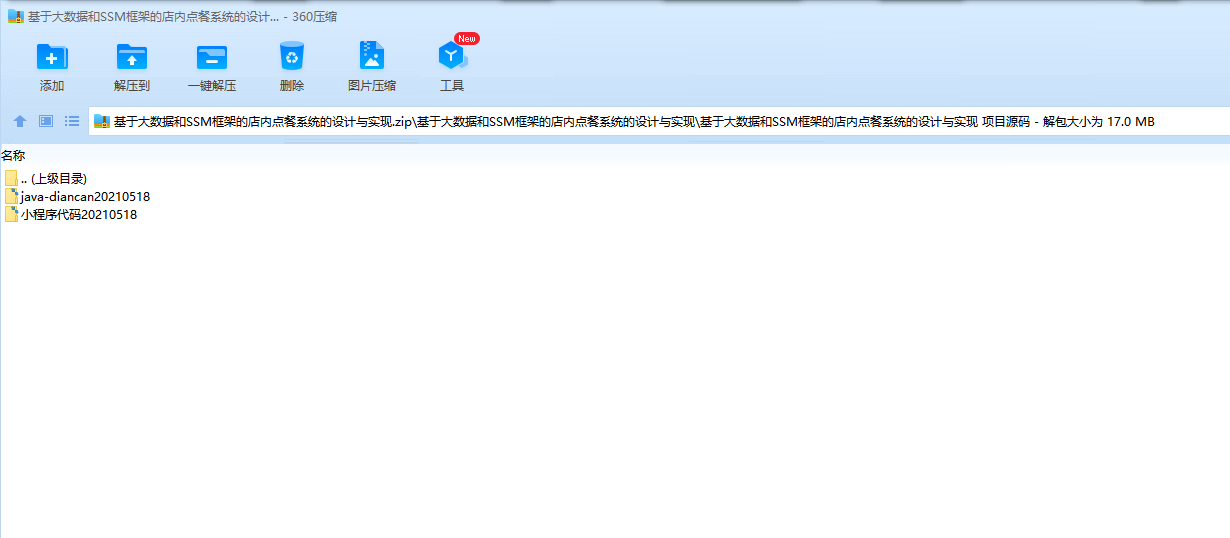Select the .. (上级目录) parent folder row
This screenshot has width=1230, height=538.
46,178
